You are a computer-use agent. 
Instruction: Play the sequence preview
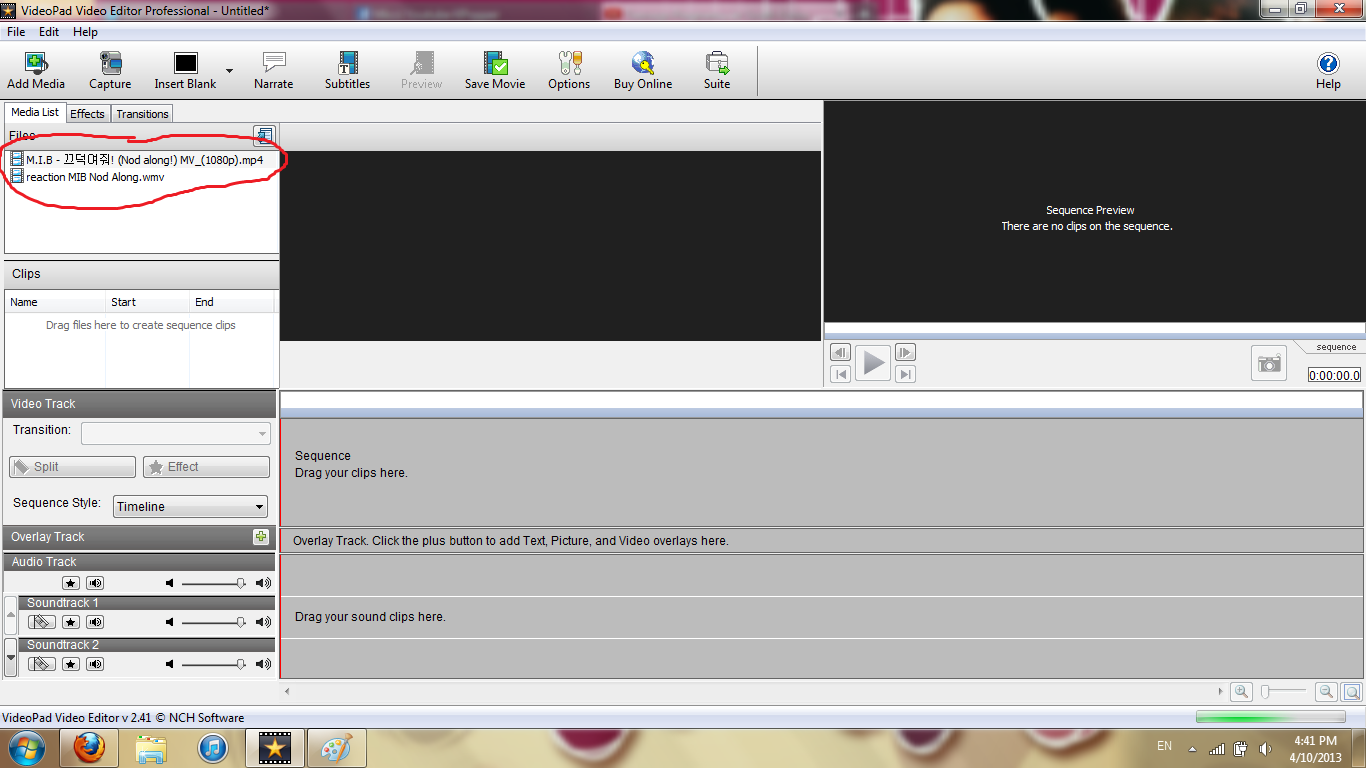873,362
